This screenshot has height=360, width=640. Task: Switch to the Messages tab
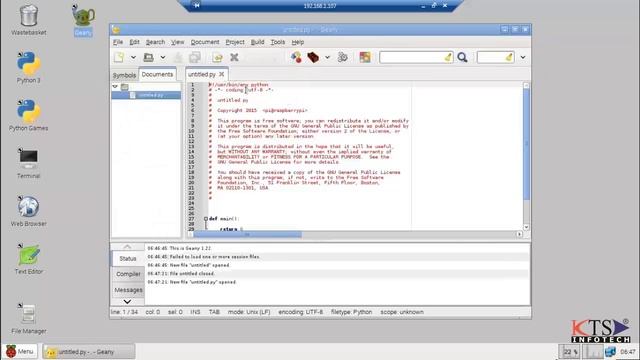[x=128, y=290]
